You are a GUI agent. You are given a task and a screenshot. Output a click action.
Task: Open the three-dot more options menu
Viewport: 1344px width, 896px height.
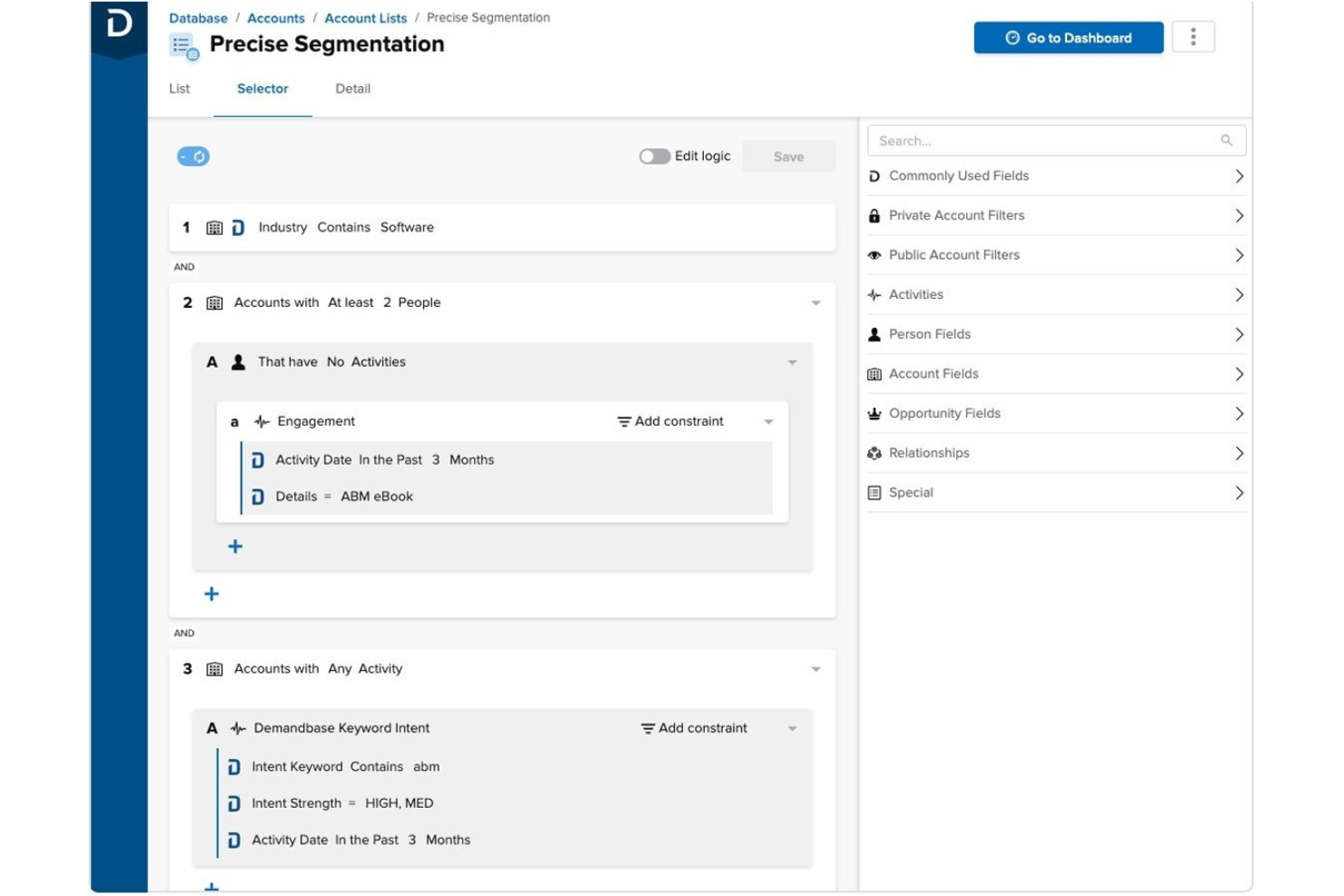[1193, 37]
